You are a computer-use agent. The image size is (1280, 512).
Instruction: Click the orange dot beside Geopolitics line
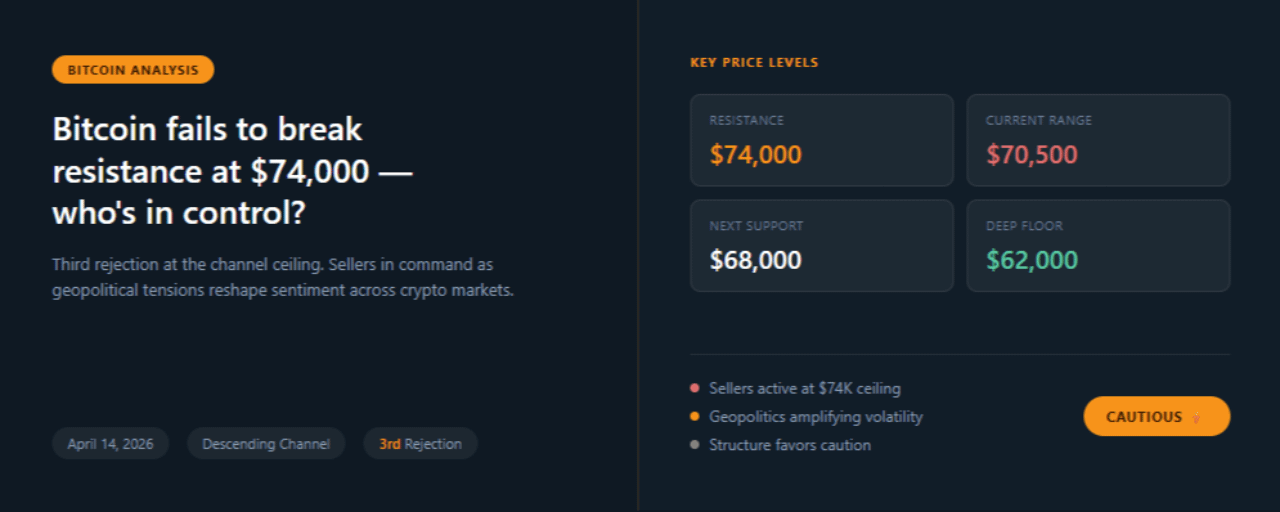pyautogui.click(x=695, y=417)
